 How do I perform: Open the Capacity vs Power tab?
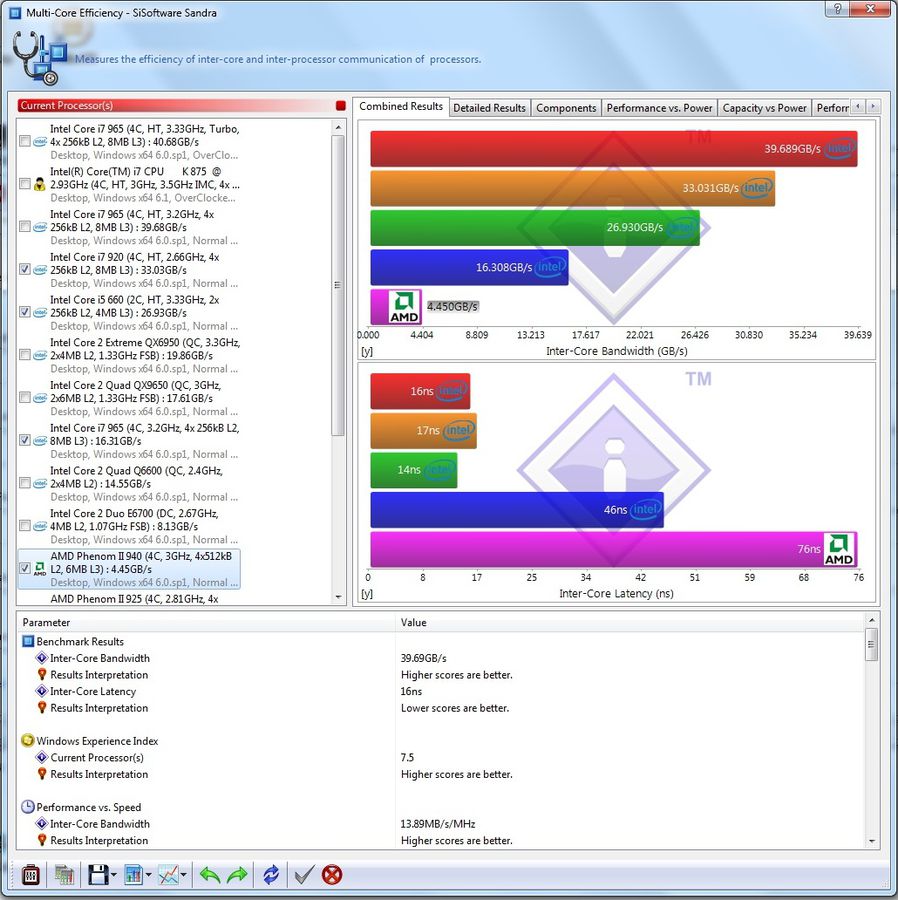tap(764, 108)
